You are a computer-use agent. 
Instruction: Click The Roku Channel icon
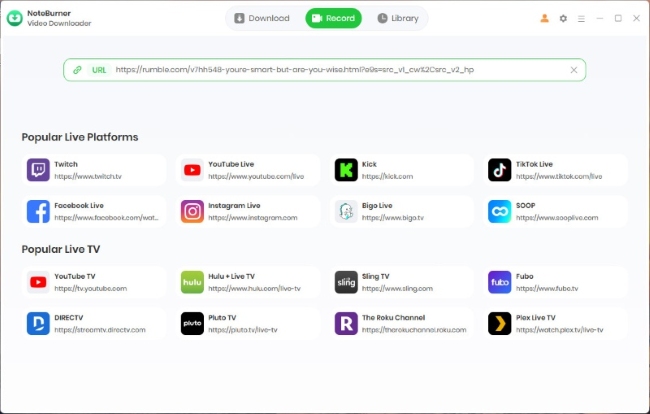(346, 324)
